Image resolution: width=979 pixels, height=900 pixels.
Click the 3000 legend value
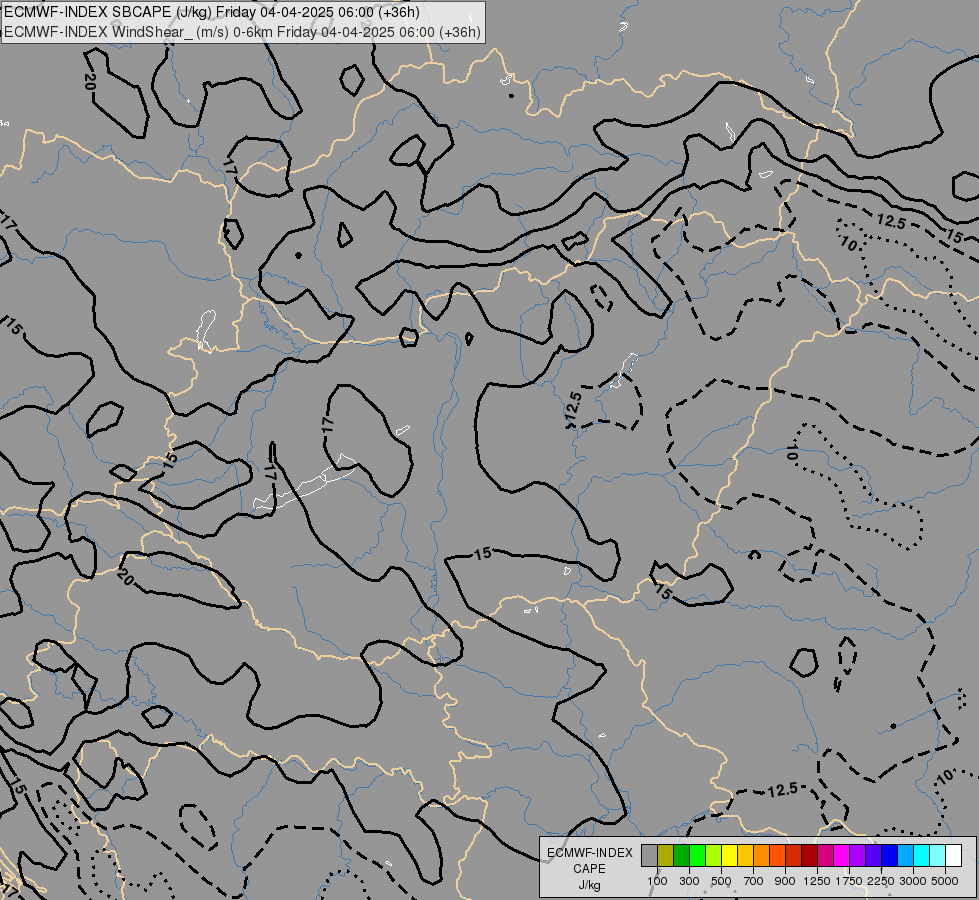coord(913,881)
